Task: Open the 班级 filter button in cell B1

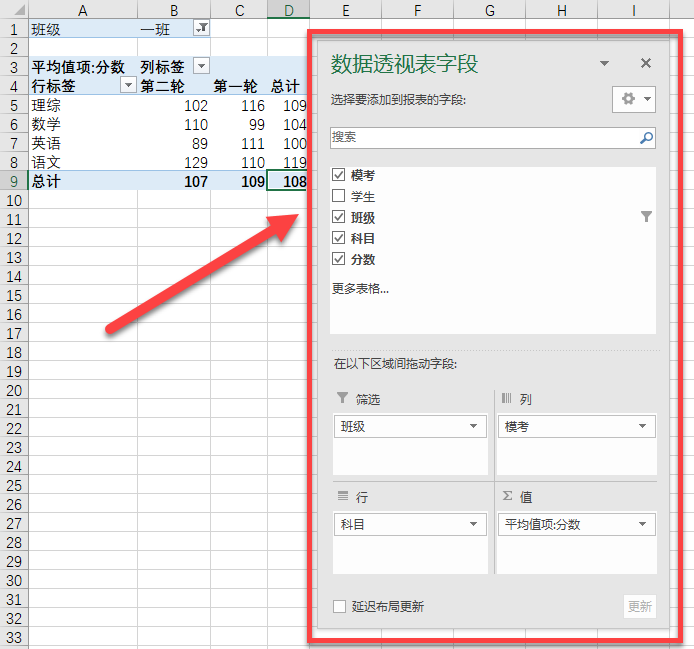Action: click(201, 28)
